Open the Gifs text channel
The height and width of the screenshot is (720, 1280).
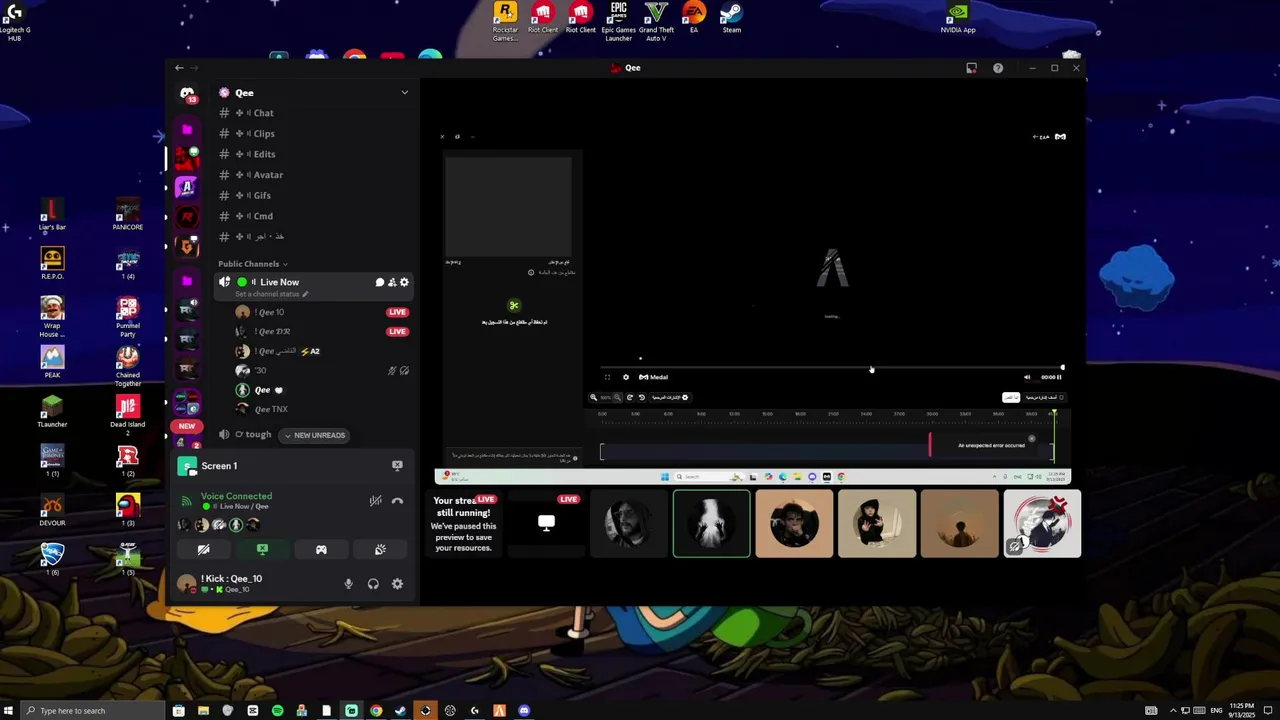tap(312, 195)
